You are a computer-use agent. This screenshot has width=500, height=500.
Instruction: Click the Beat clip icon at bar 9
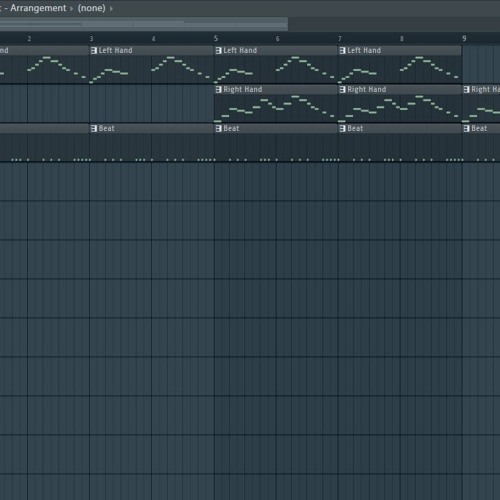coord(467,129)
